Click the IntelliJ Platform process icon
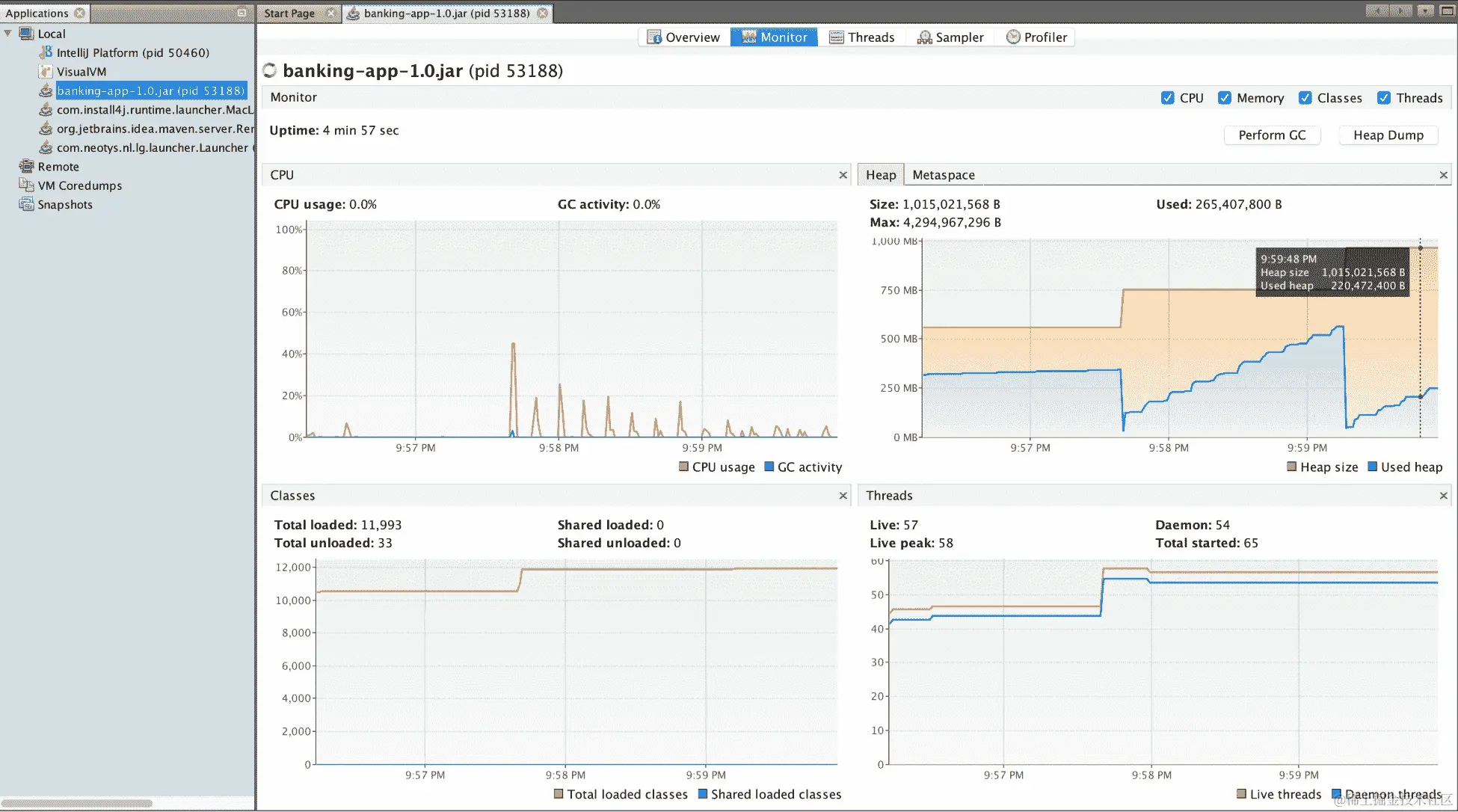The image size is (1458, 812). tap(46, 52)
